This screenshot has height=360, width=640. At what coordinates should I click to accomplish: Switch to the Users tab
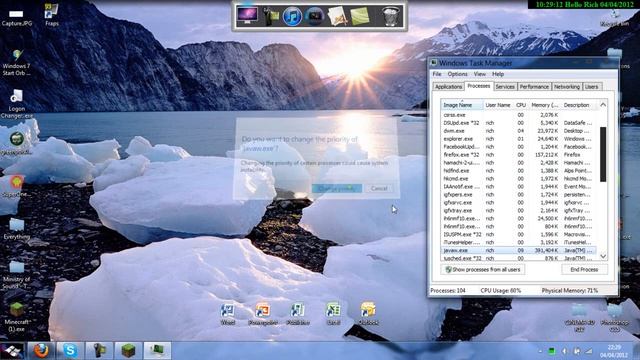click(x=591, y=87)
